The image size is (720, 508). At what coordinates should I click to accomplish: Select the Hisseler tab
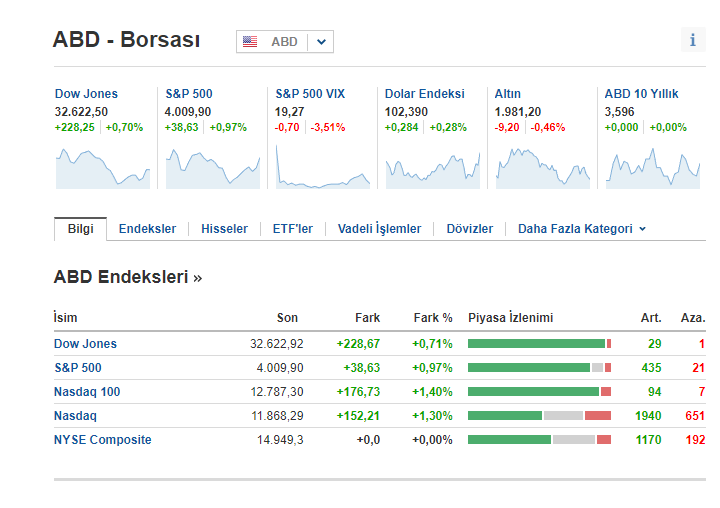224,229
